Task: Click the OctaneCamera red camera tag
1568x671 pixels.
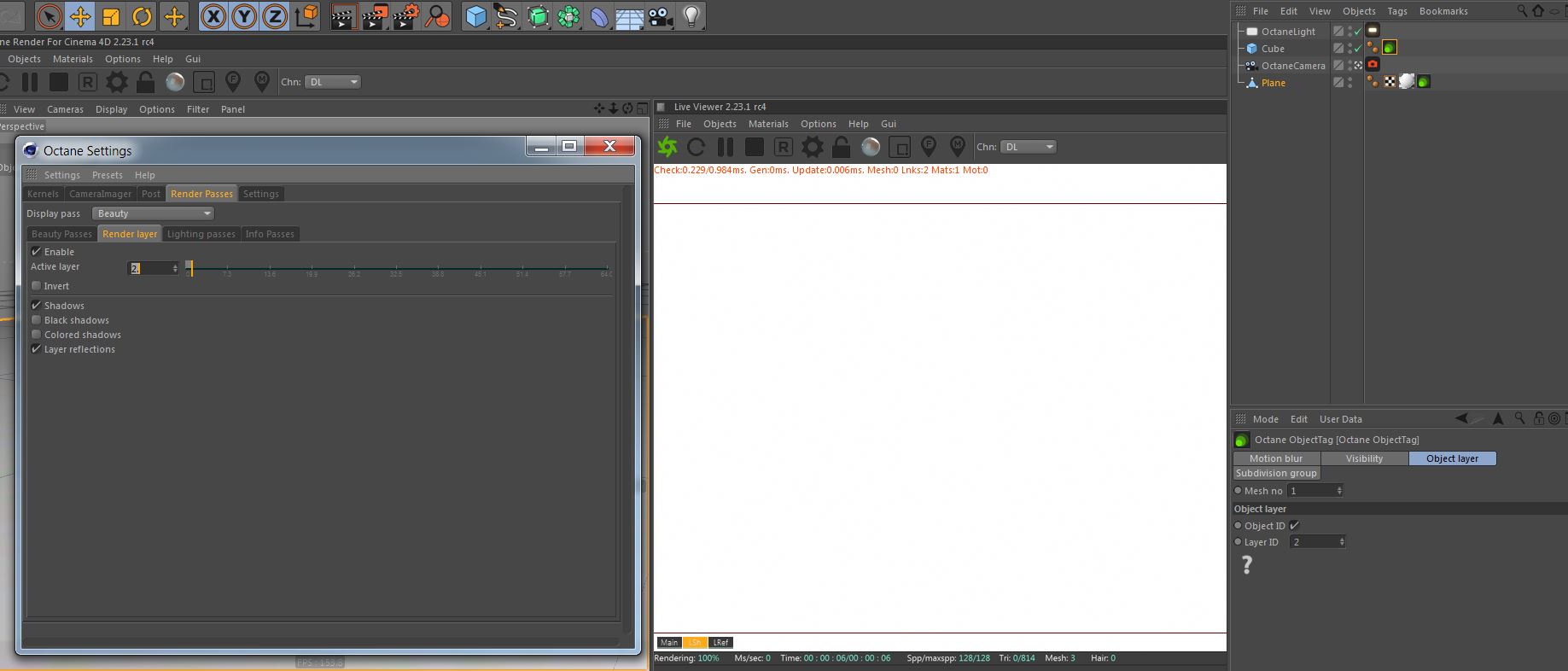Action: (x=1373, y=65)
